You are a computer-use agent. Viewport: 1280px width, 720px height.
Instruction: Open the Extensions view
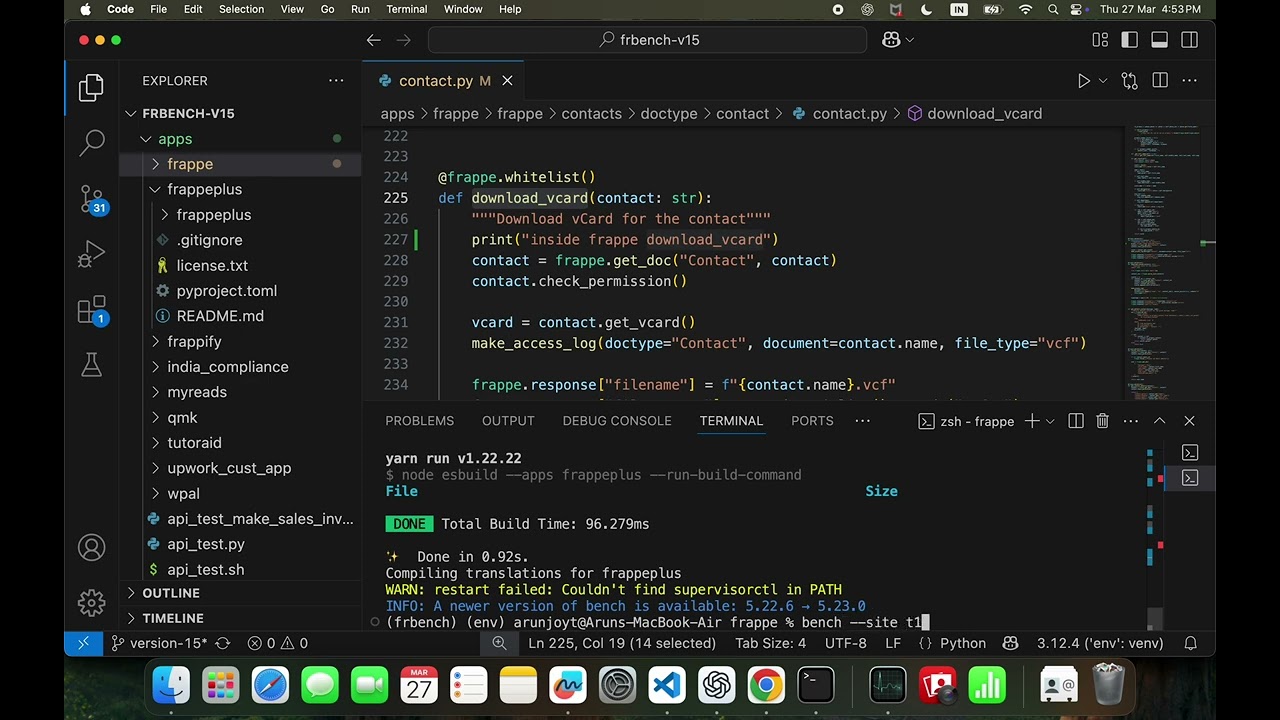click(x=91, y=310)
